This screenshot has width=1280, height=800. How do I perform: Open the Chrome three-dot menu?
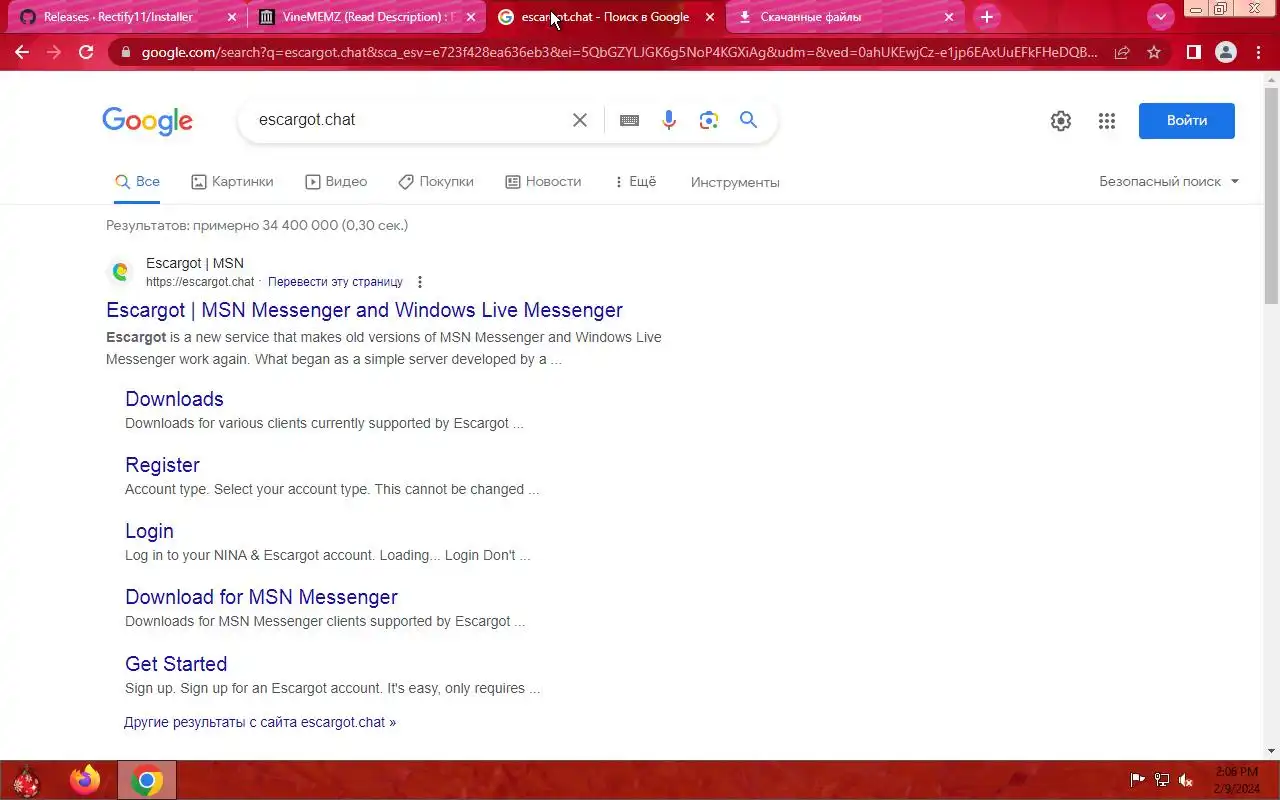[x=1258, y=52]
